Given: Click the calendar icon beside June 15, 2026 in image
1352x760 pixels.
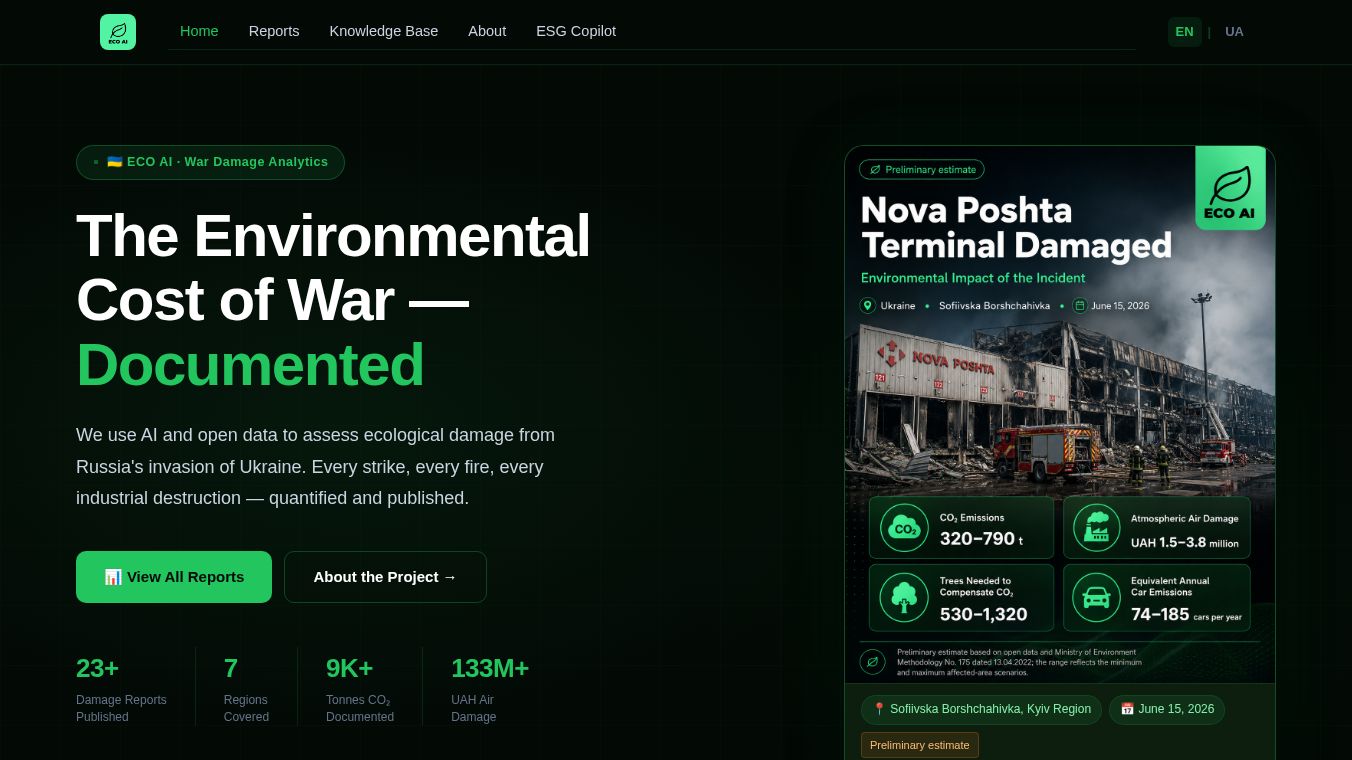Looking at the screenshot, I should coord(1080,305).
